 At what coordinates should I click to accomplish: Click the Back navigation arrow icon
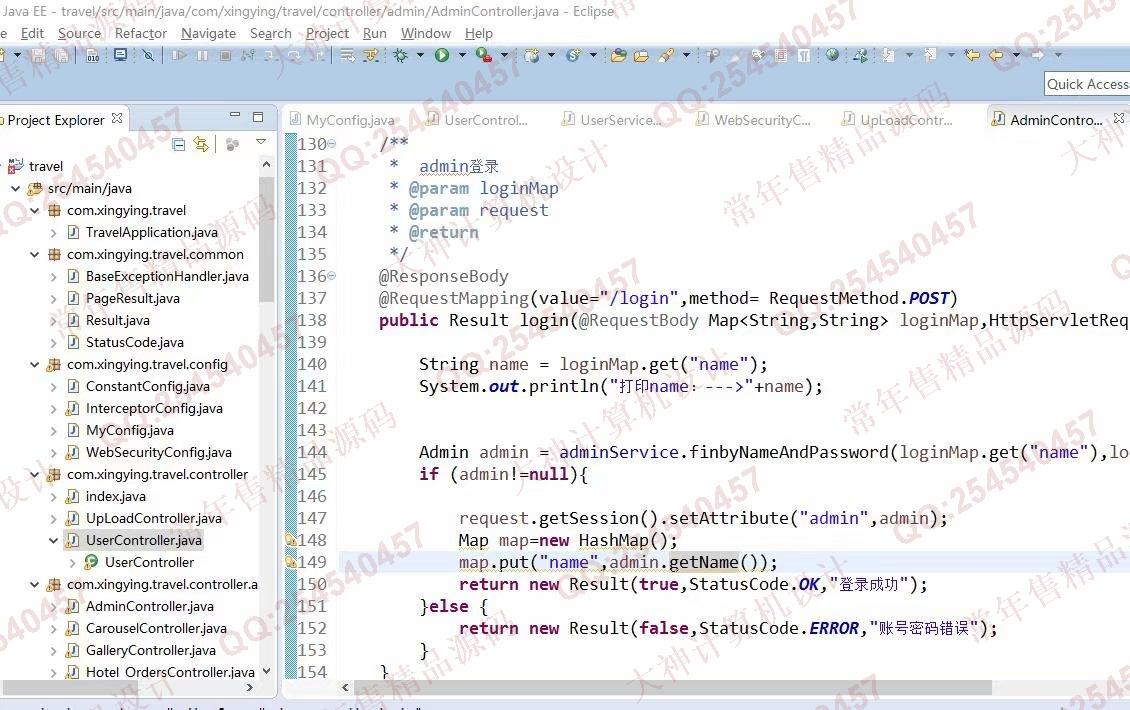[x=996, y=55]
